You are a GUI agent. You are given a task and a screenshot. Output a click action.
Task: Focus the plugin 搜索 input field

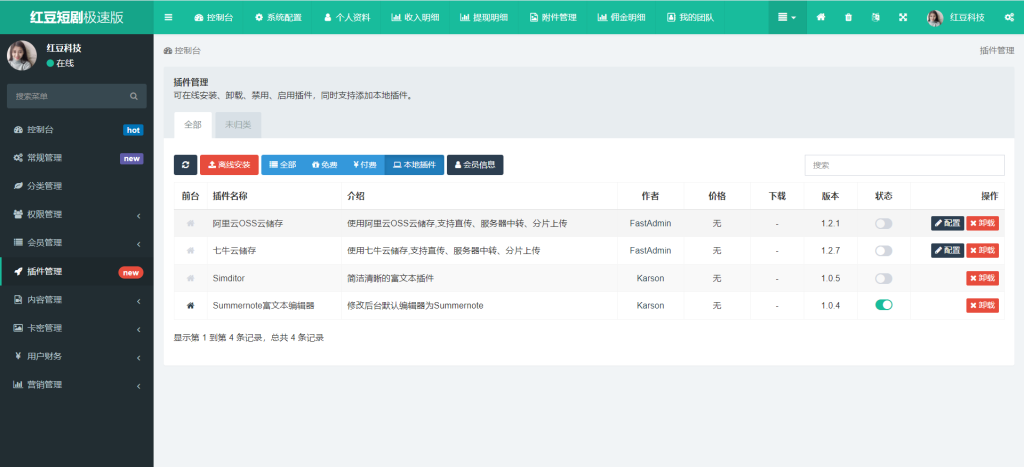904,165
